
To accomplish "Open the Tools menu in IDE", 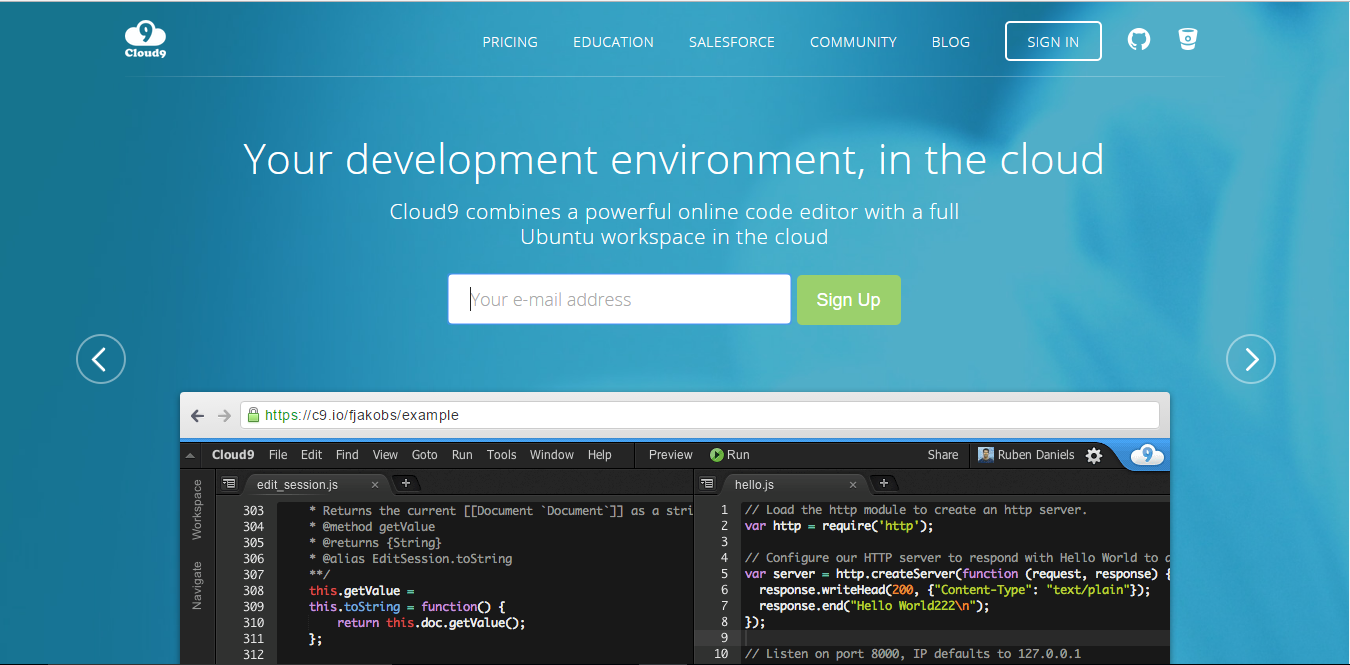I will pos(501,455).
